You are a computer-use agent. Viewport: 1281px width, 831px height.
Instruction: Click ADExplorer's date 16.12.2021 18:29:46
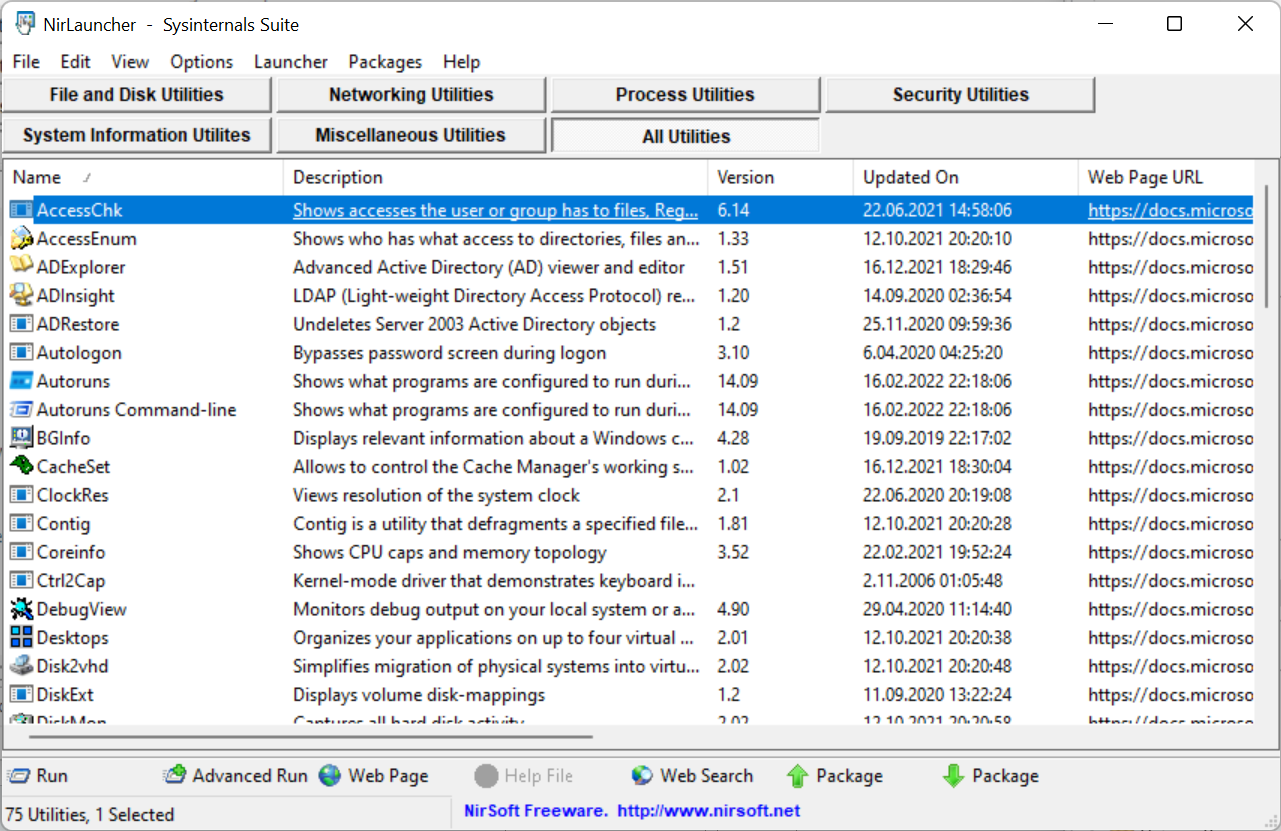coord(937,267)
